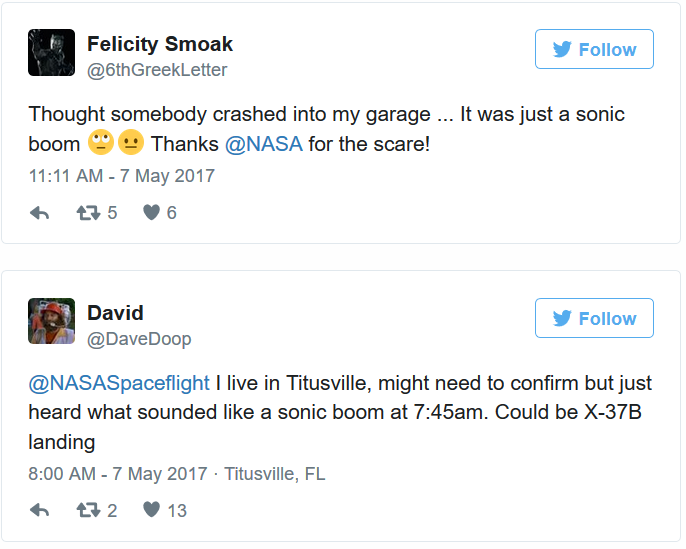The width and height of the screenshot is (686, 549).
Task: Follow Felicity Smoak
Action: pyautogui.click(x=594, y=49)
